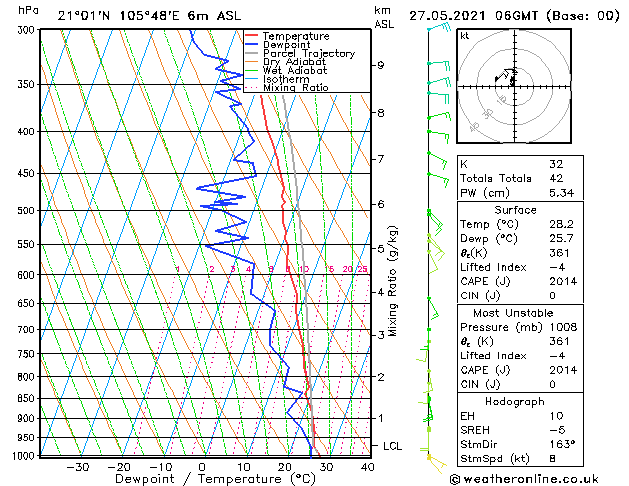The height and width of the screenshot is (486, 629).
Task: Click the 300 hPa pressure axis label
Action: (x=27, y=30)
